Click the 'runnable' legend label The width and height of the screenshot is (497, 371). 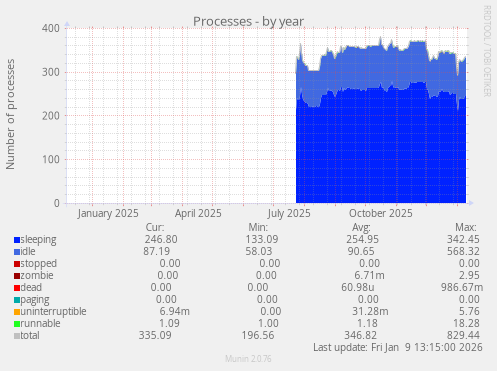coord(41,323)
